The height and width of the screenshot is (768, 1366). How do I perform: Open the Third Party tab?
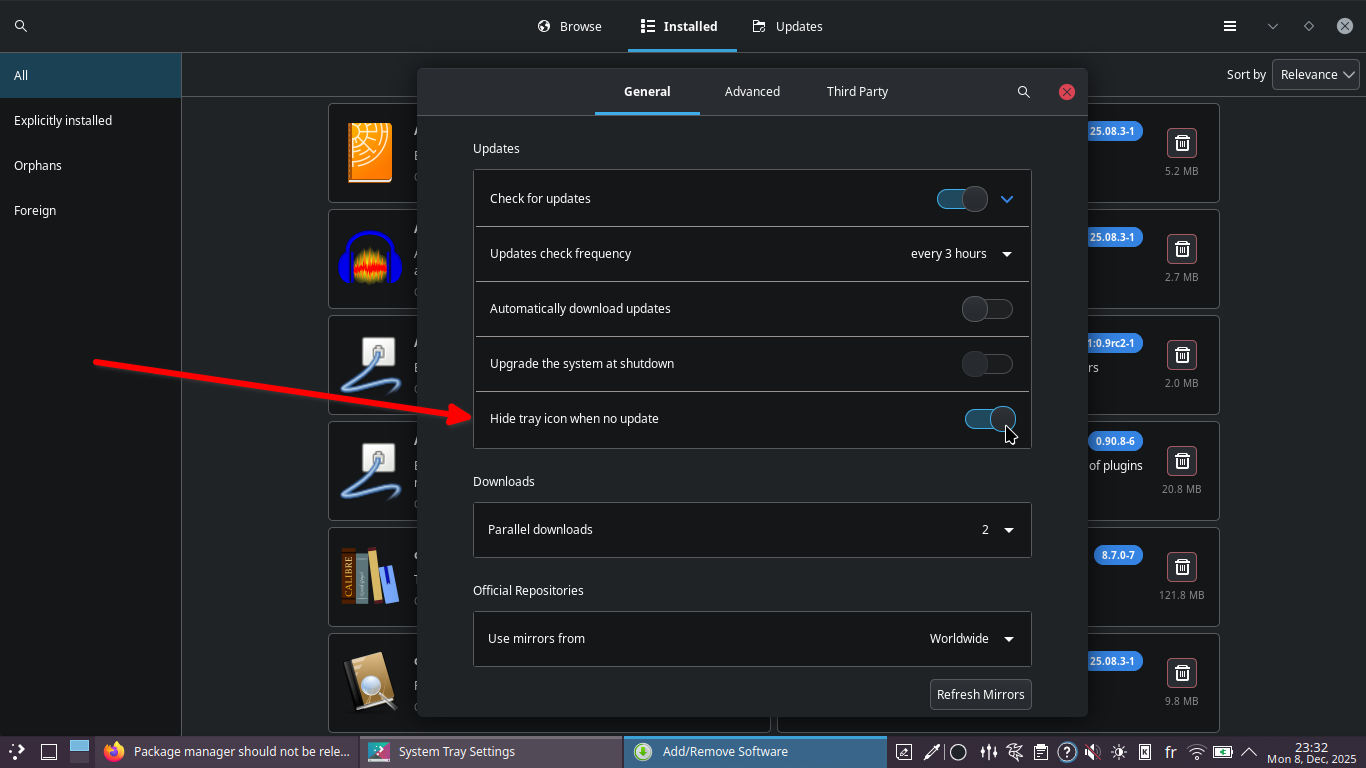tap(857, 92)
